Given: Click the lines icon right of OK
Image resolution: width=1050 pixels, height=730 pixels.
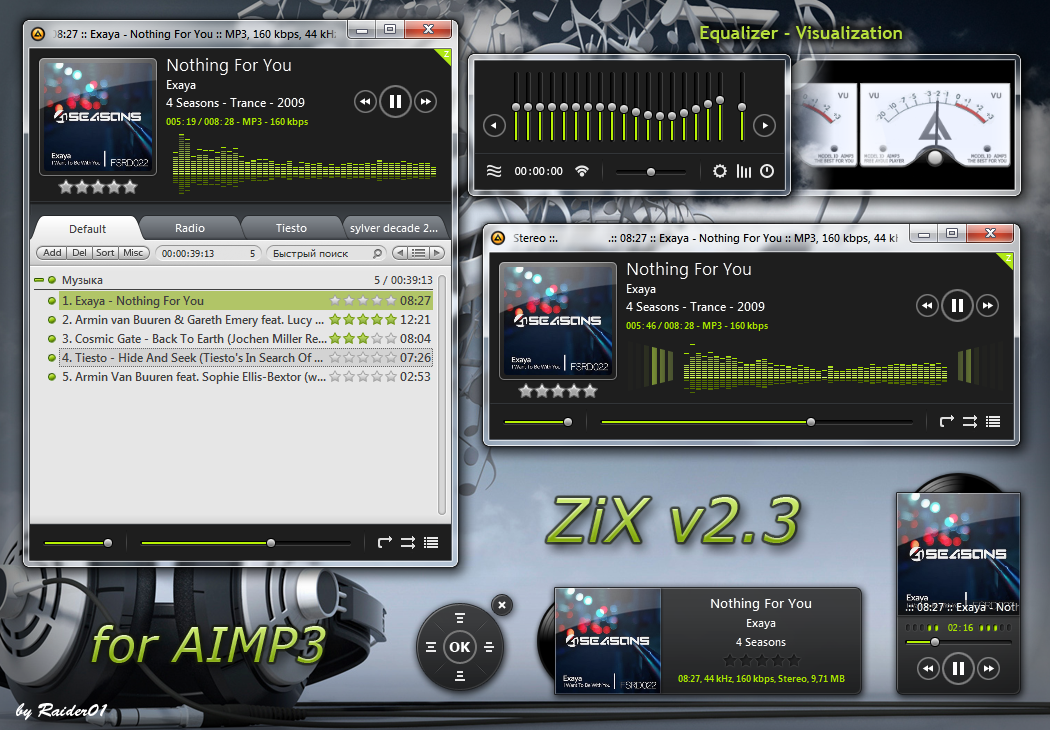Looking at the screenshot, I should (489, 647).
